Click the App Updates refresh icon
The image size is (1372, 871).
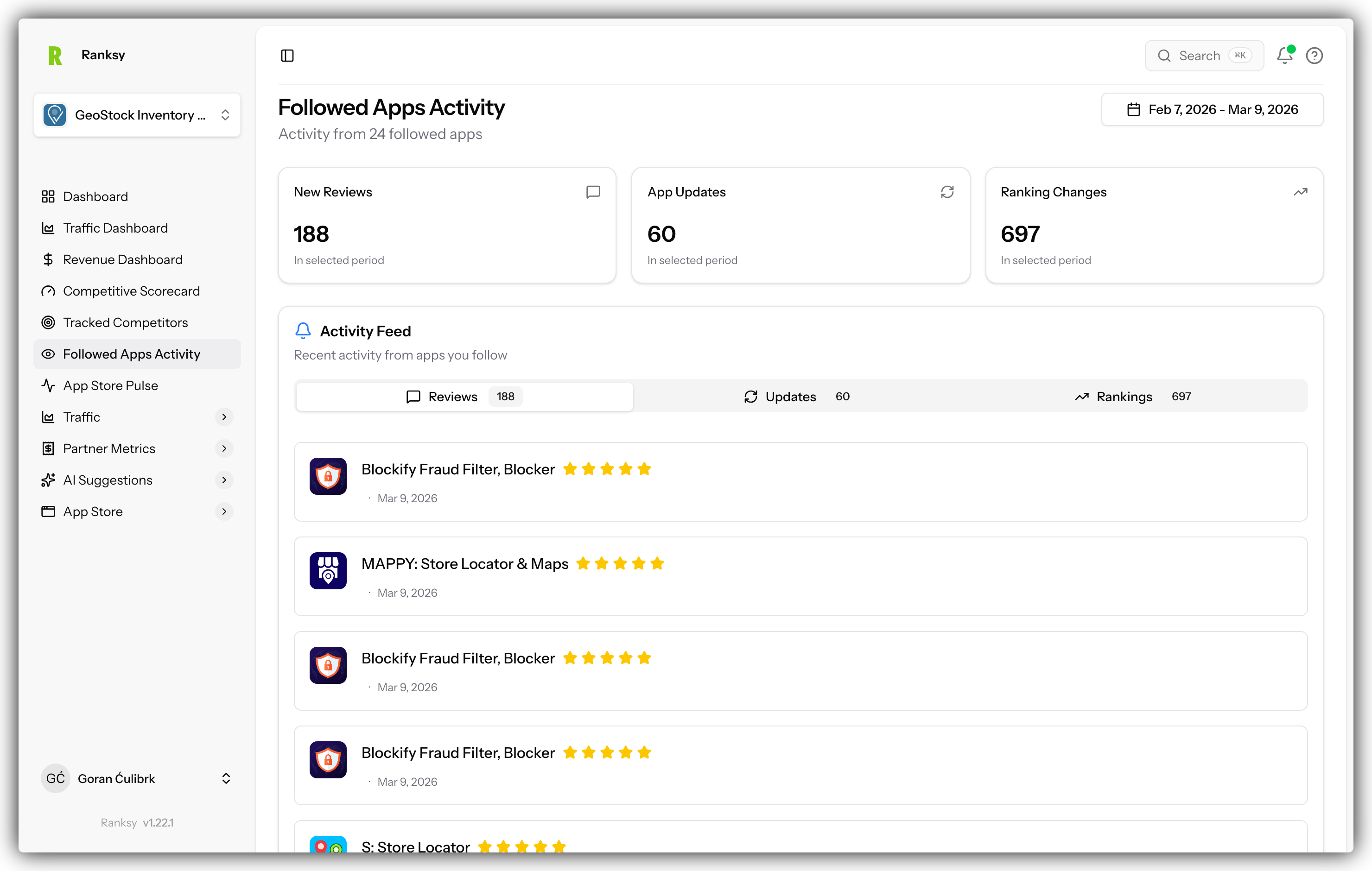click(947, 192)
